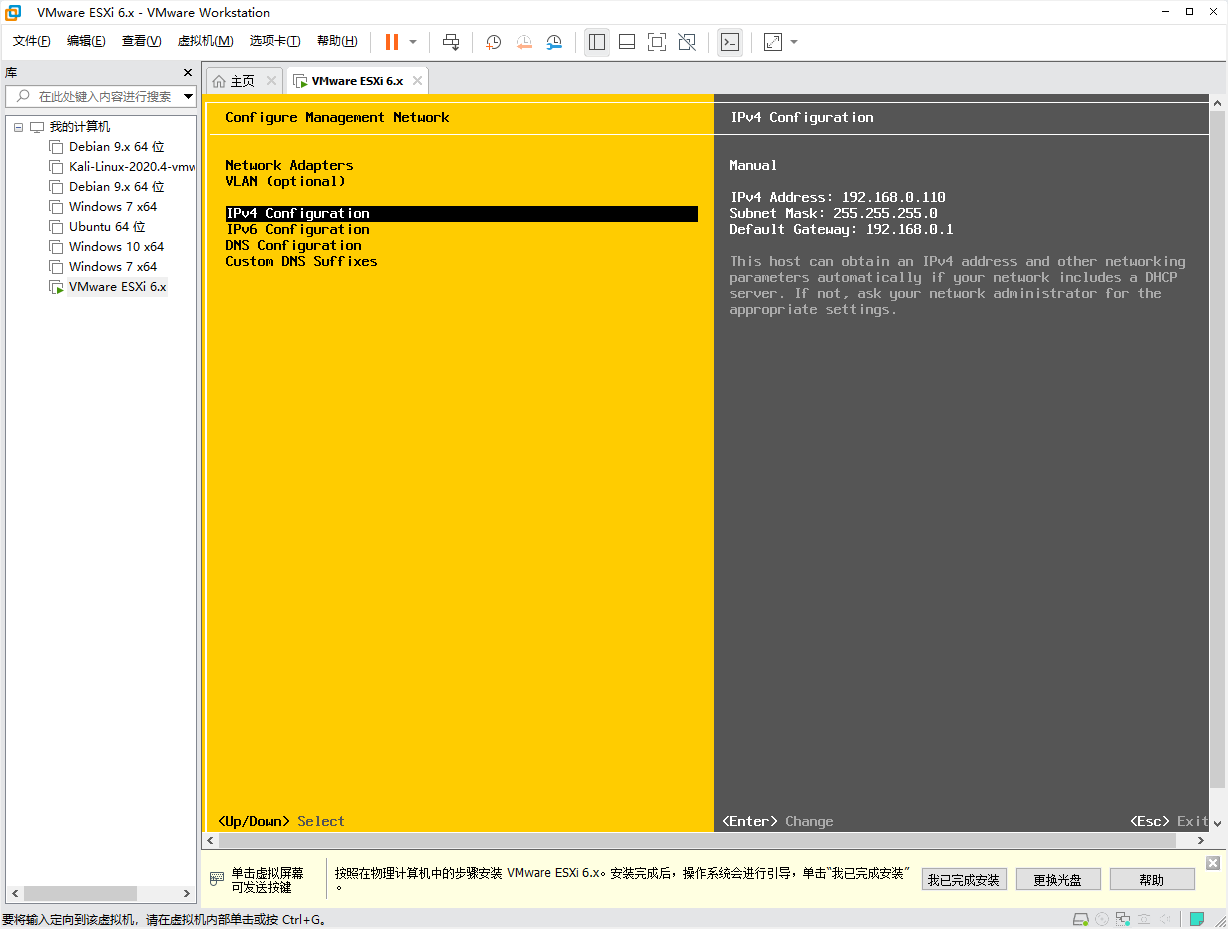Click the printer status icon
This screenshot has width=1228, height=929.
tap(1144, 919)
